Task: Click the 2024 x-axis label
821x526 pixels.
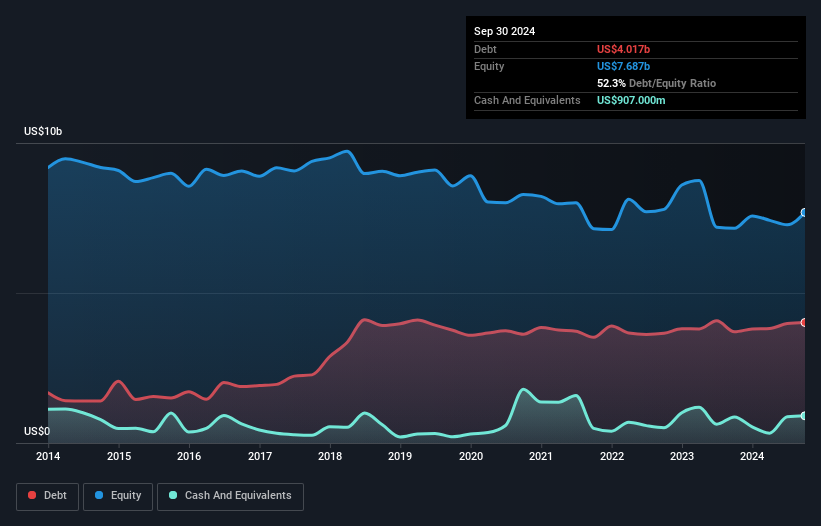Action: [x=752, y=456]
